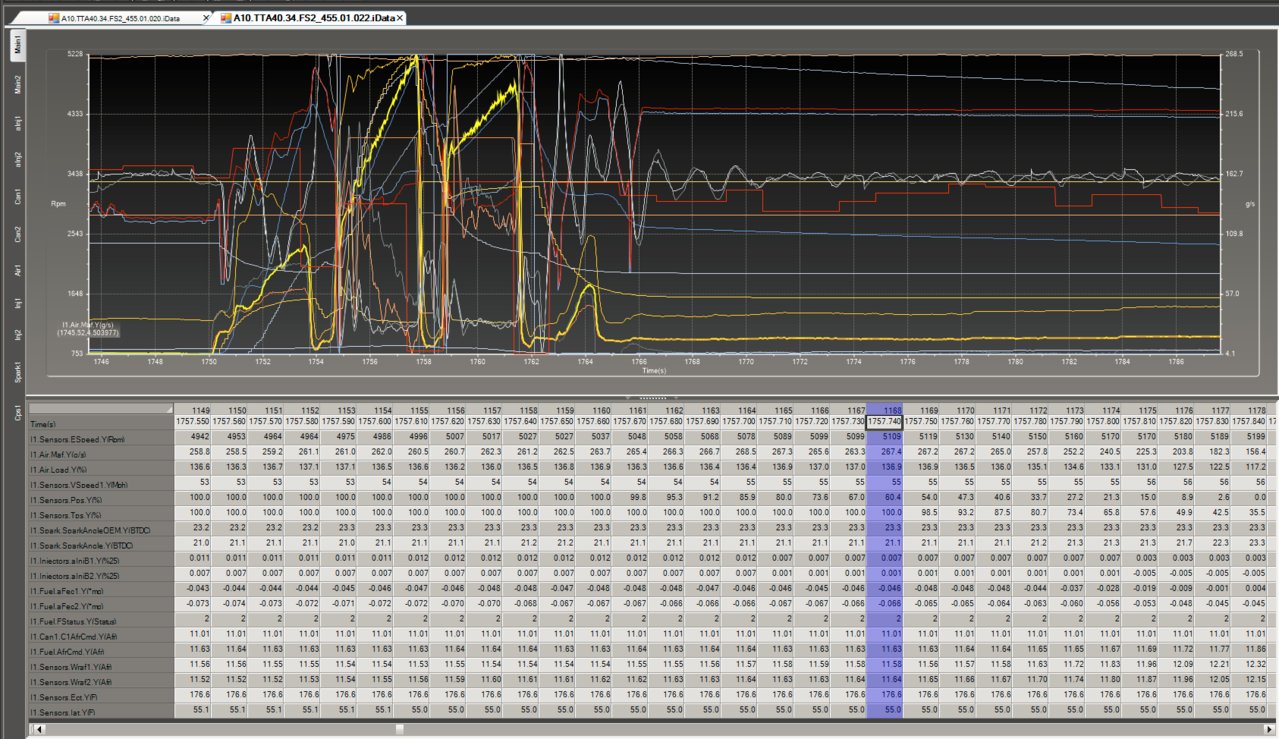Click the 1758 tick on the chart time axis
1279x739 pixels.
(423, 361)
